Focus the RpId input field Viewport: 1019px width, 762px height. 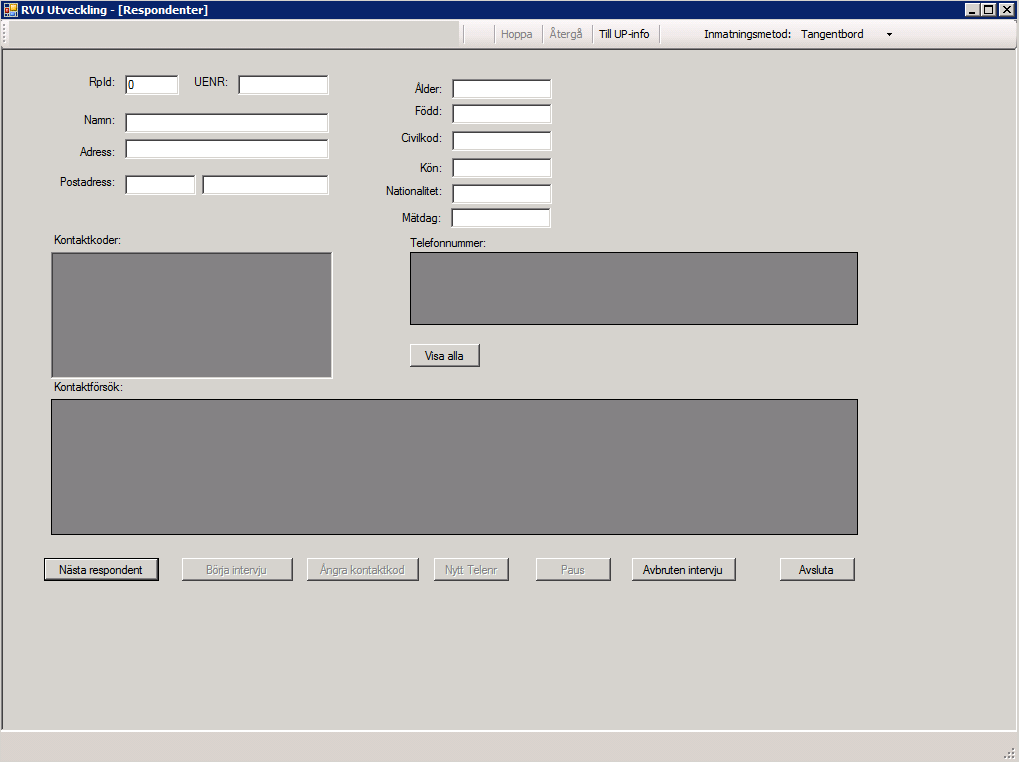click(151, 84)
